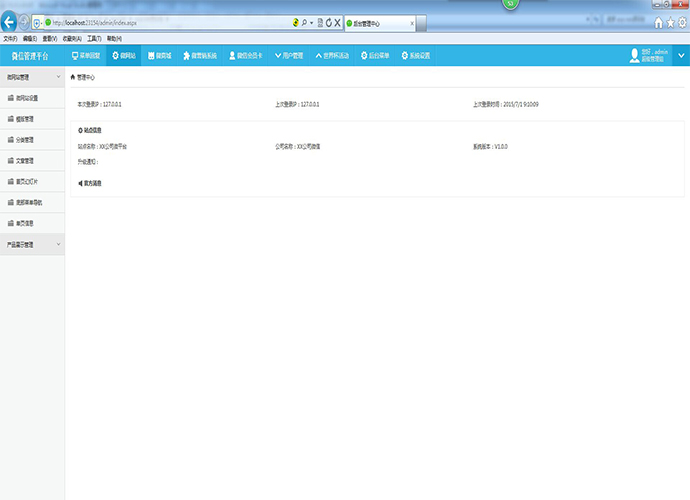The width and height of the screenshot is (690, 500).
Task: Expand the admin account dropdown arrow
Action: (x=681, y=56)
